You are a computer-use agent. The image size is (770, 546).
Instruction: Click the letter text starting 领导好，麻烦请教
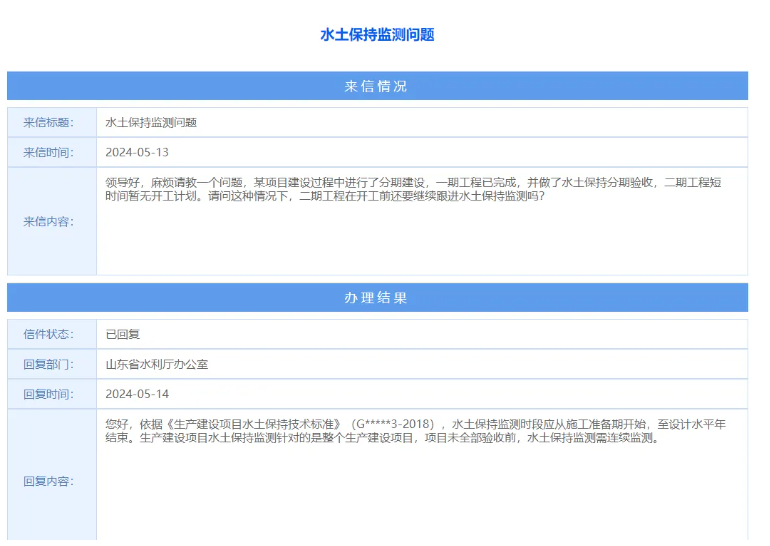pos(413,189)
